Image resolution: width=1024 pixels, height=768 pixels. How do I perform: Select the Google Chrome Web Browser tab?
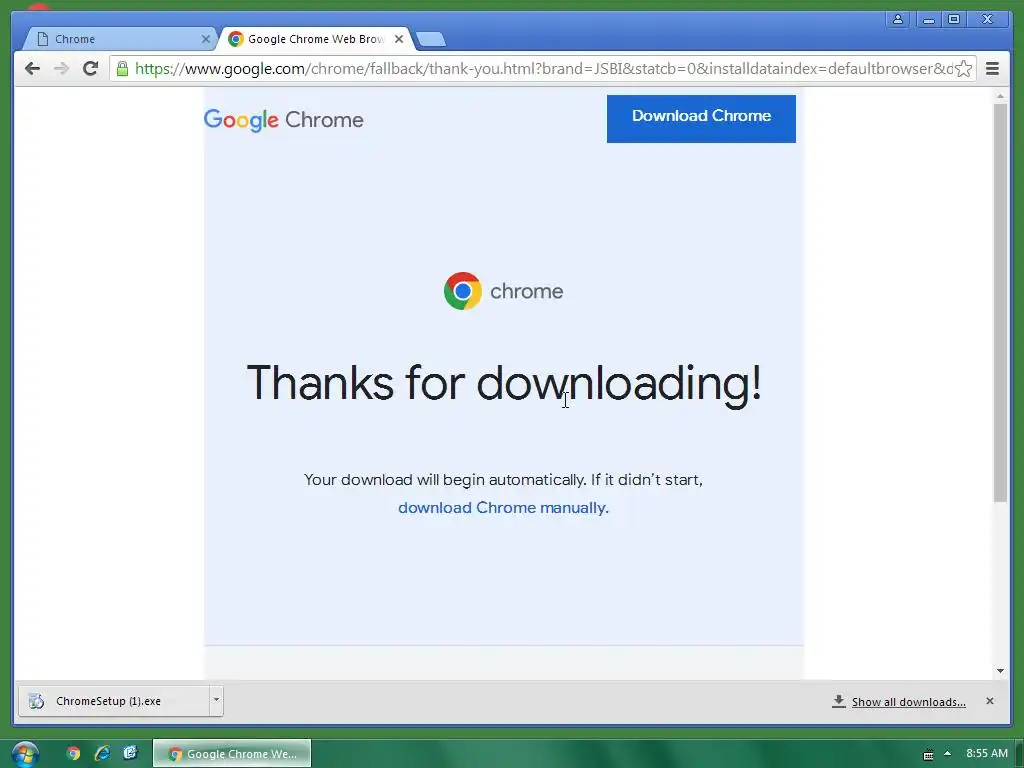[x=315, y=39]
